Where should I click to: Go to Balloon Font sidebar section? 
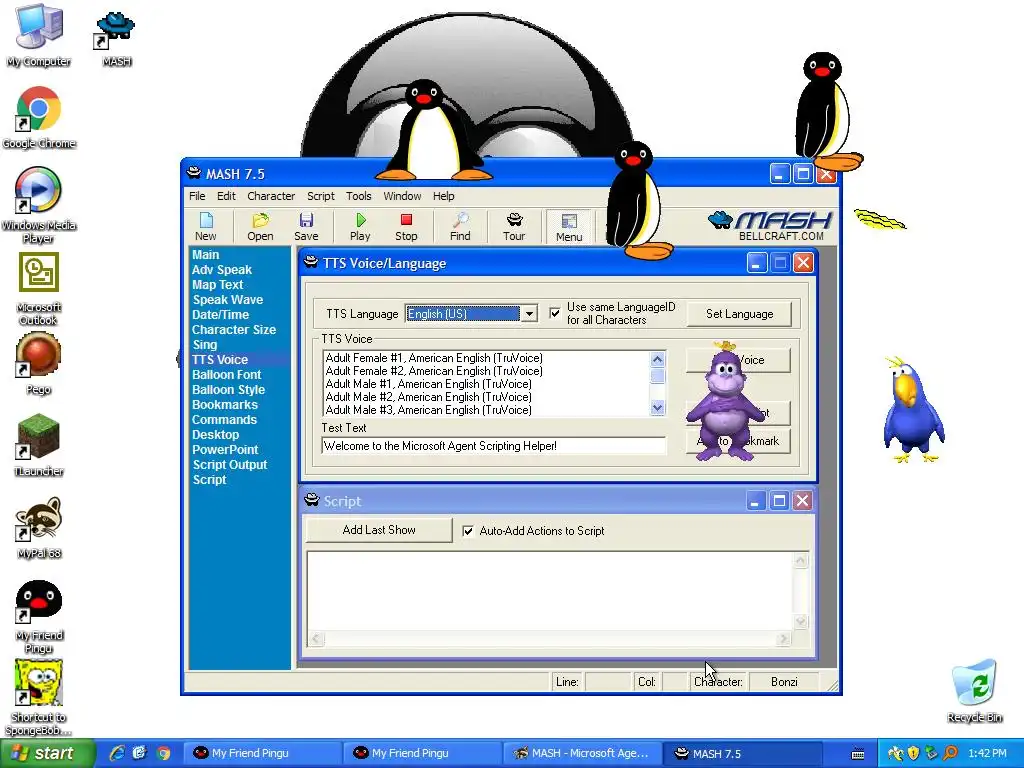pyautogui.click(x=226, y=375)
